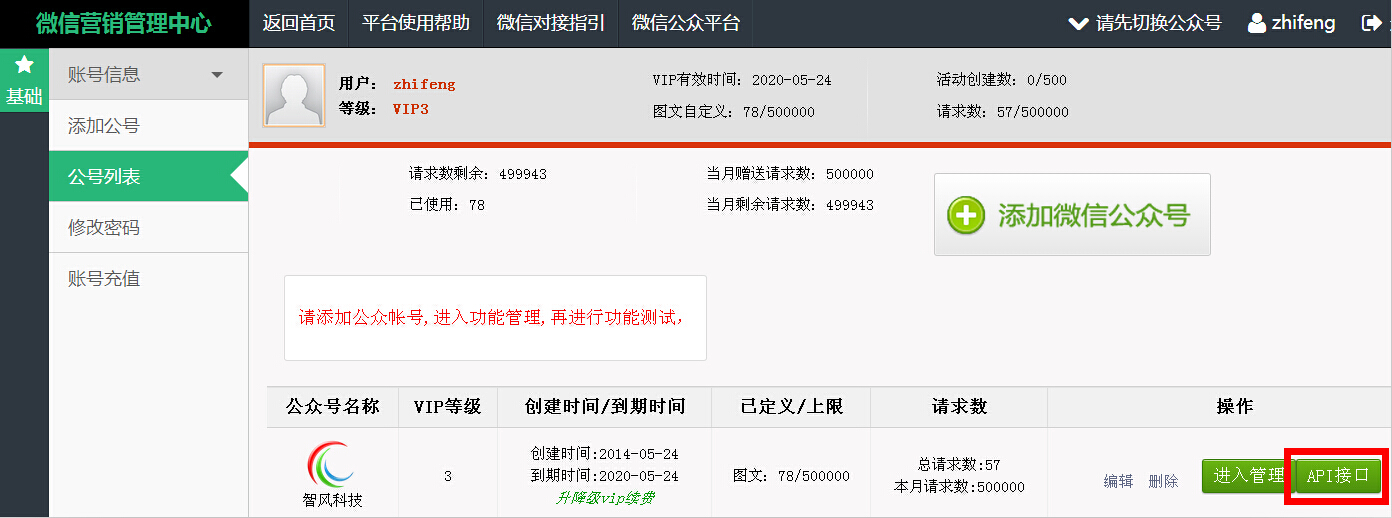The width and height of the screenshot is (1392, 518).
Task: Click the 升降级vip续费 link
Action: (604, 497)
